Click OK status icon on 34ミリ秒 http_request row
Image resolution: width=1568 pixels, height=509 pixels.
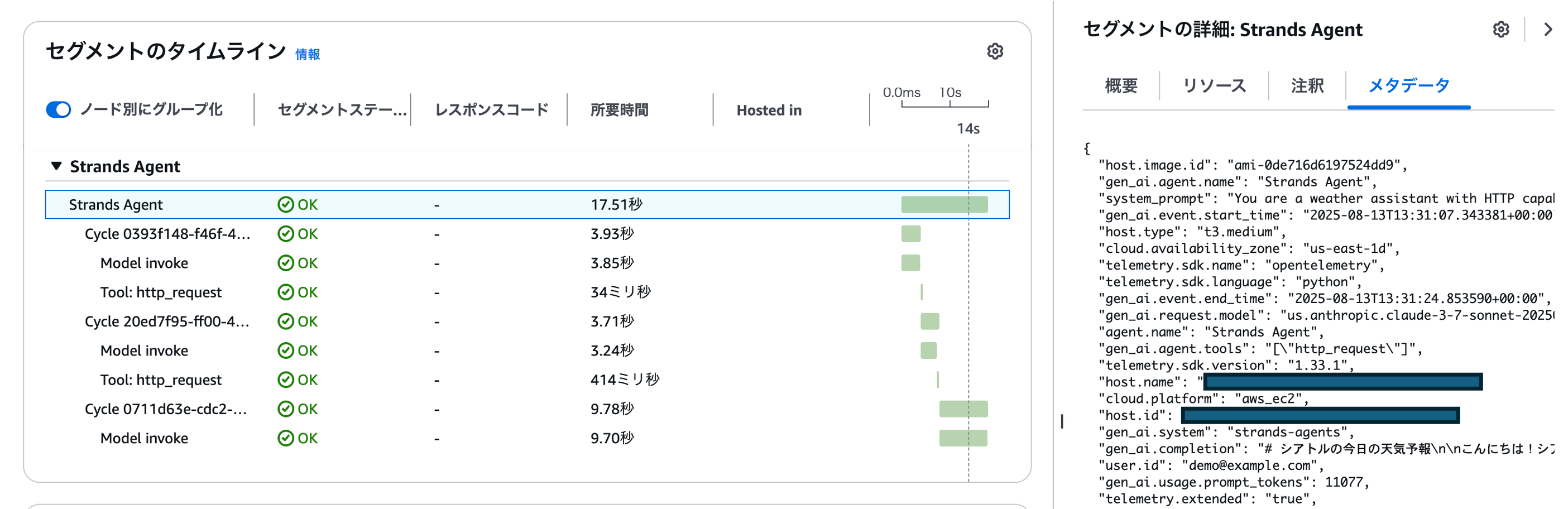pyautogui.click(x=285, y=292)
